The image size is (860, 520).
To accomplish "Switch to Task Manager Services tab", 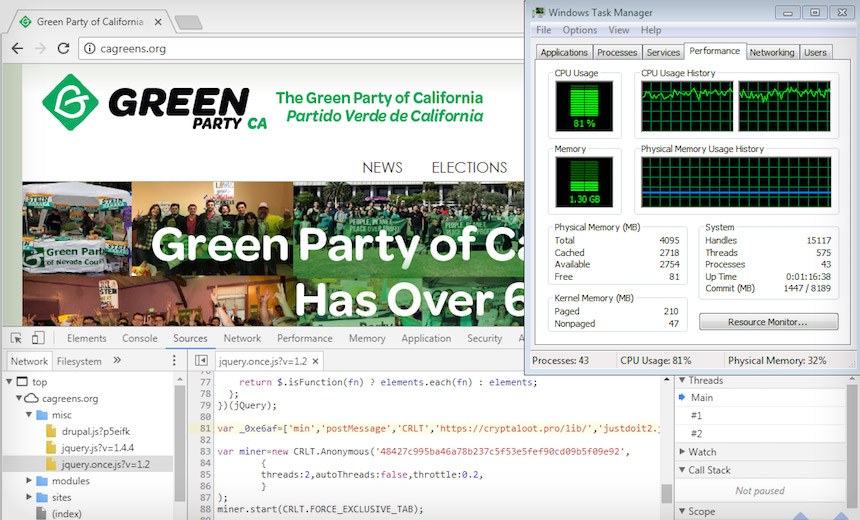I will [x=663, y=52].
